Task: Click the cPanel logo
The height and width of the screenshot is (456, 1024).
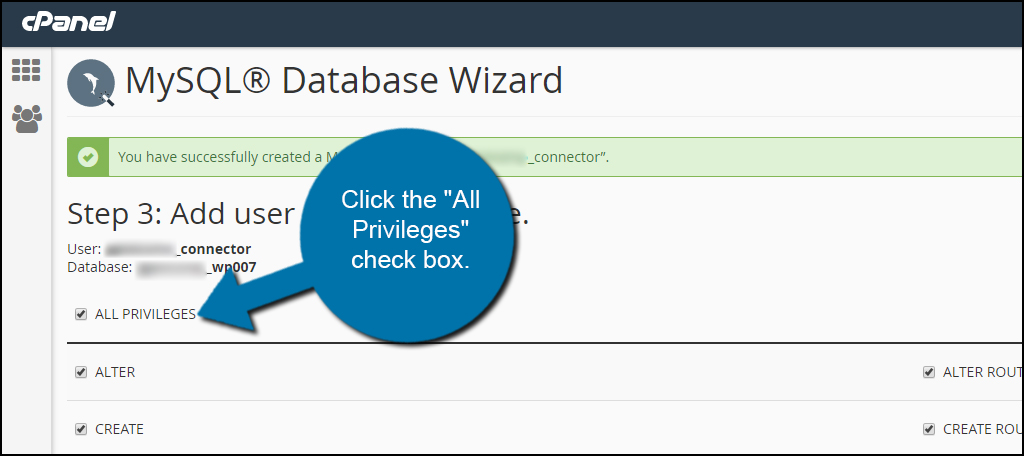Action: [69, 22]
